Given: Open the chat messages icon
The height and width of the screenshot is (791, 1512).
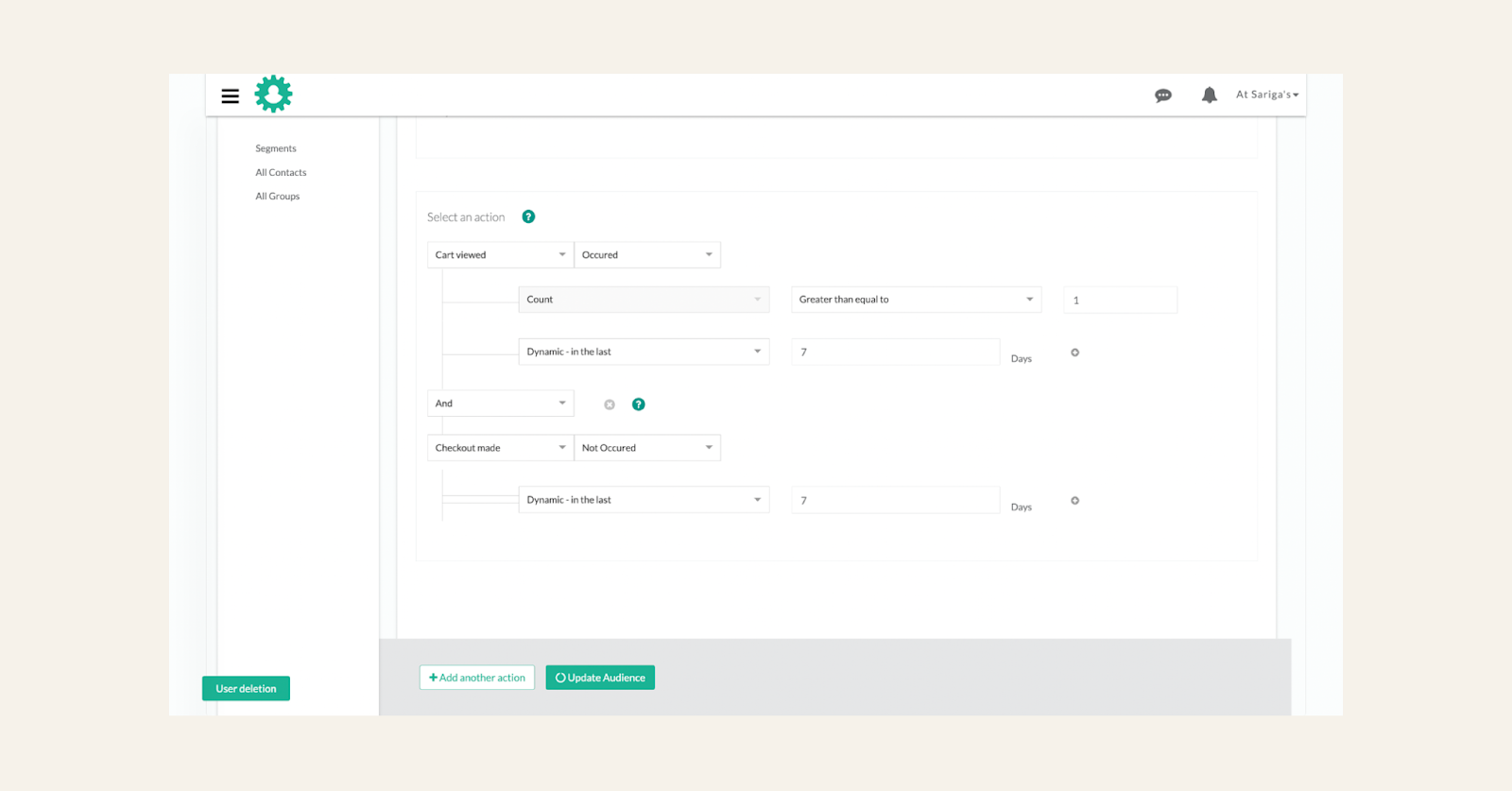Looking at the screenshot, I should (x=1163, y=95).
